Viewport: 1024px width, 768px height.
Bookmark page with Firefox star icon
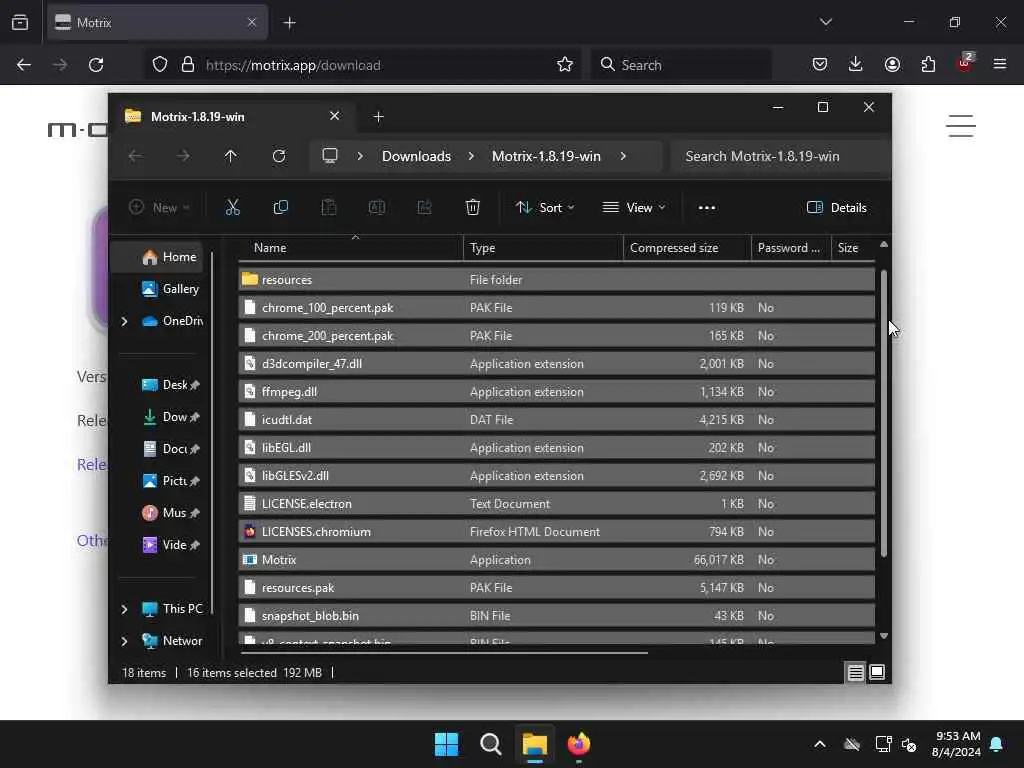[565, 65]
